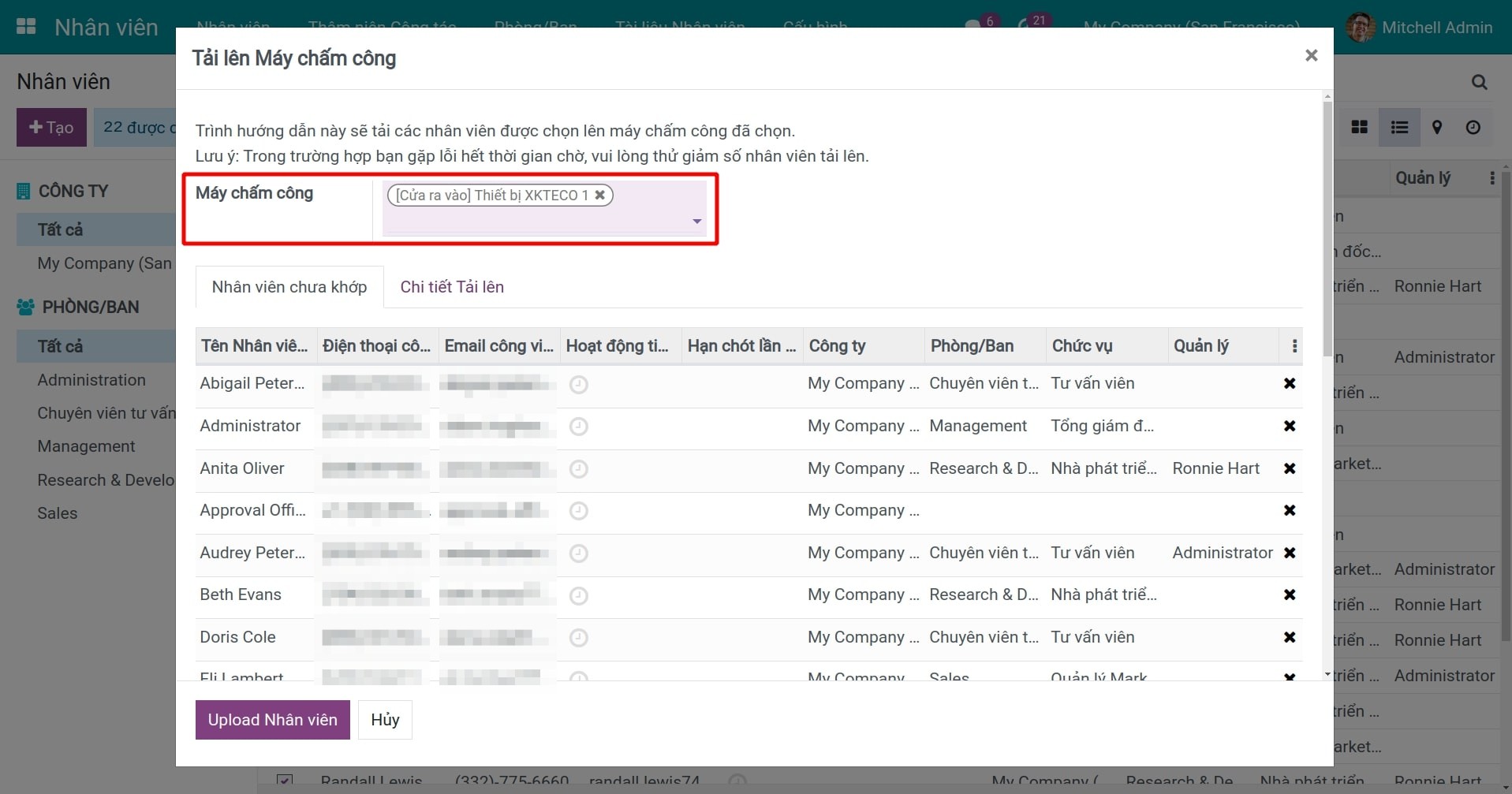Click Tạo button in background

click(51, 128)
